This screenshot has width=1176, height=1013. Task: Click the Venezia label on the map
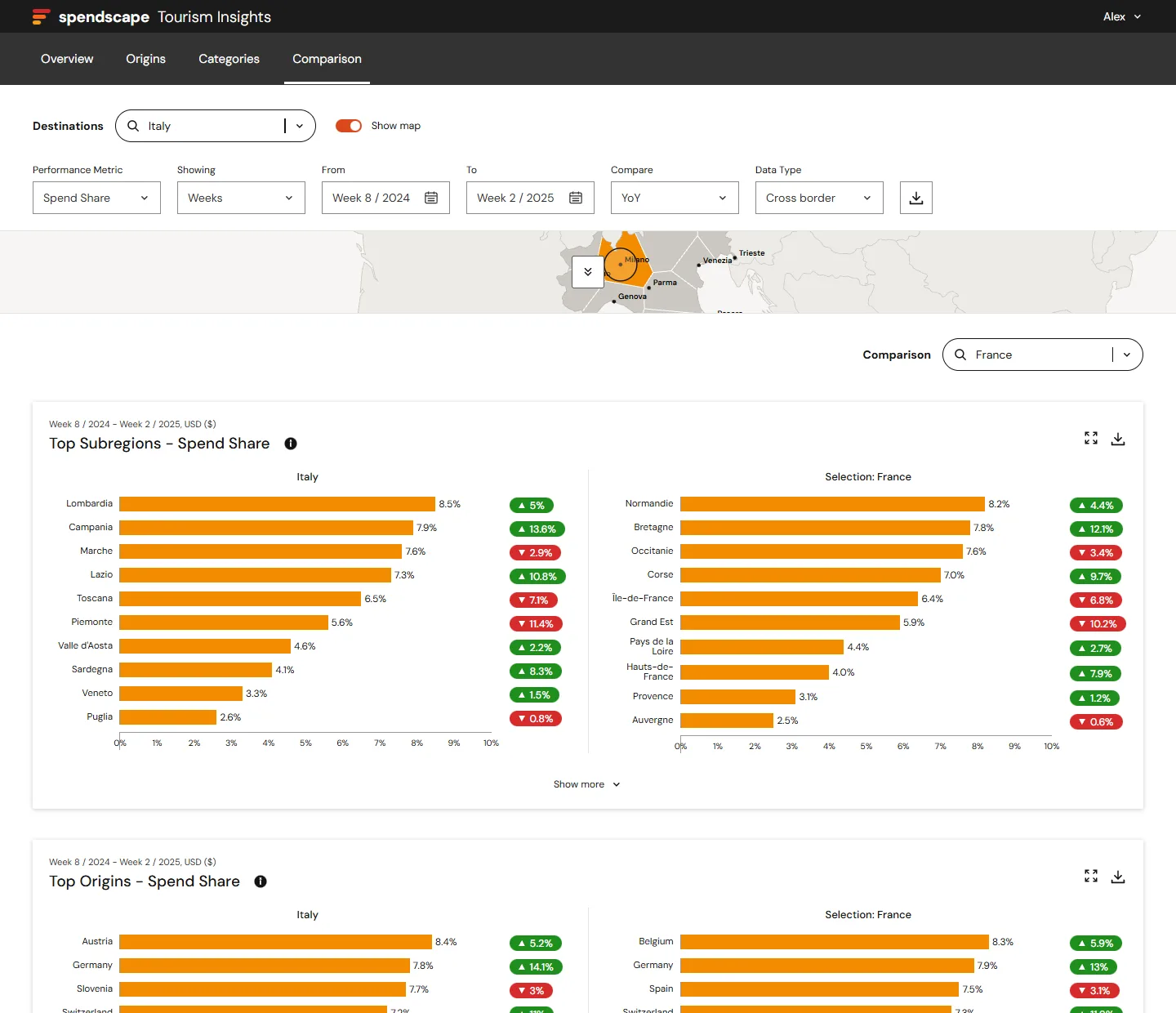717,261
